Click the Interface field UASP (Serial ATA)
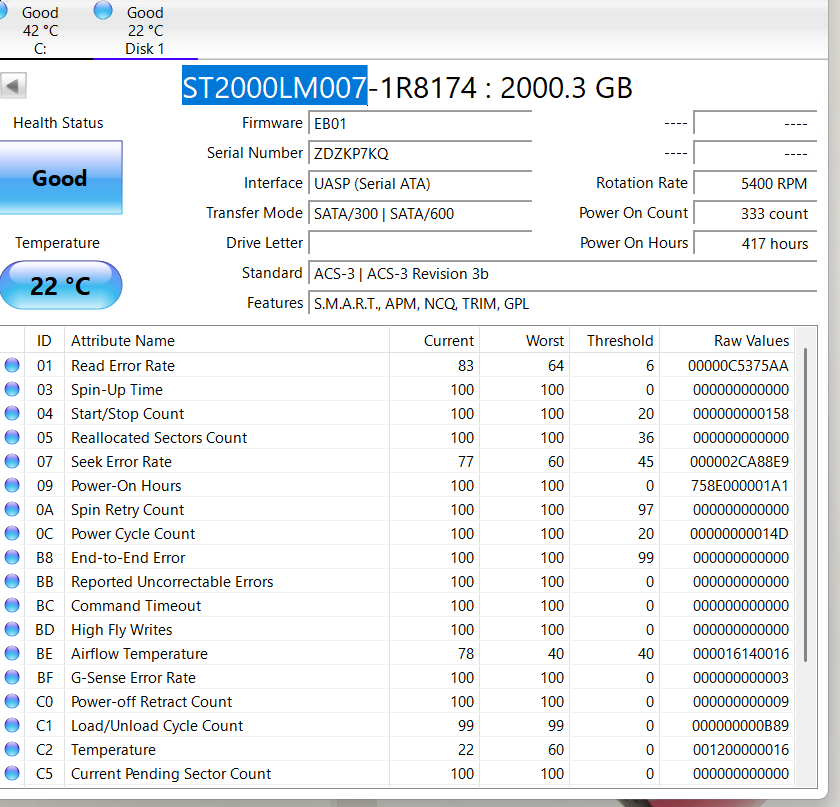 (420, 183)
